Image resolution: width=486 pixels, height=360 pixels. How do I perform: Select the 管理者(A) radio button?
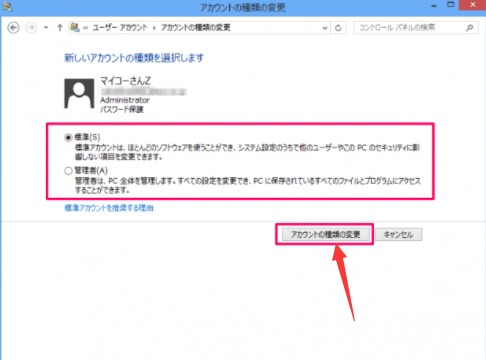coord(68,171)
